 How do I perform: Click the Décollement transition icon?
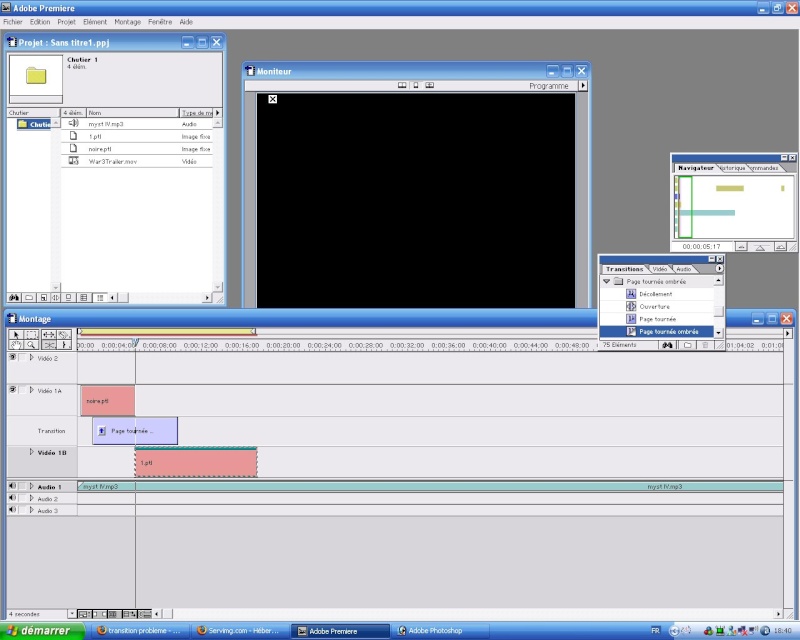(x=631, y=294)
